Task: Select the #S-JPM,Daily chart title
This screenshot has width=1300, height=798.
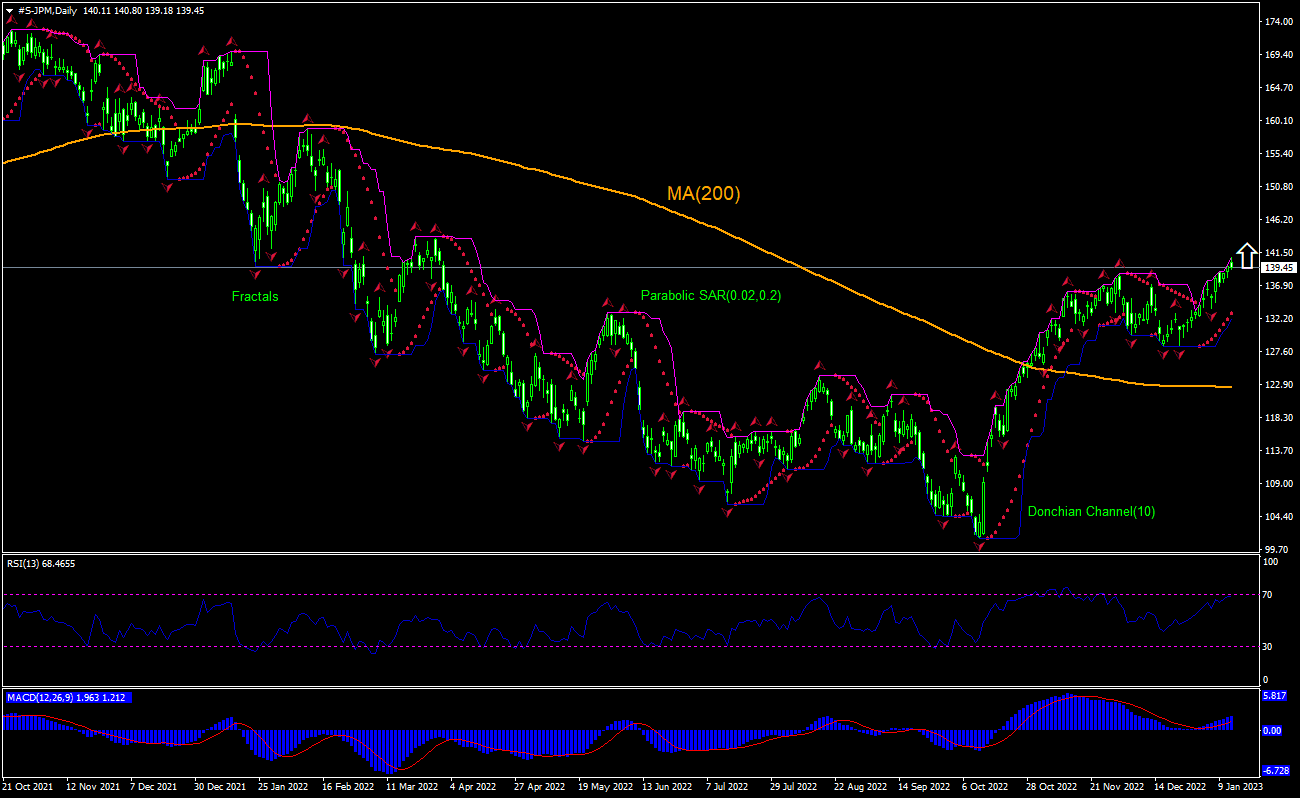Action: click(x=45, y=8)
